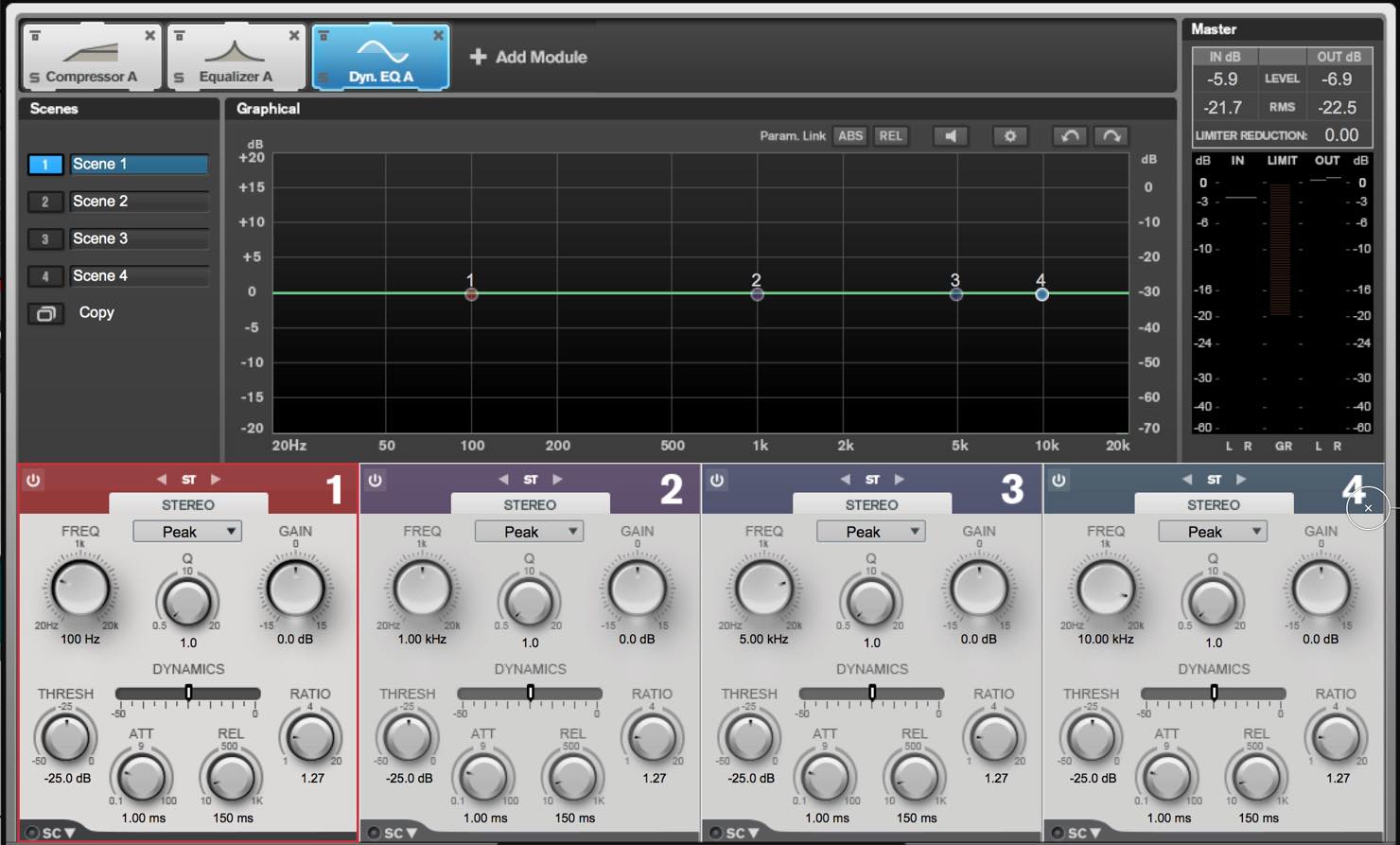Click the right channel arrow on band 1

click(216, 480)
